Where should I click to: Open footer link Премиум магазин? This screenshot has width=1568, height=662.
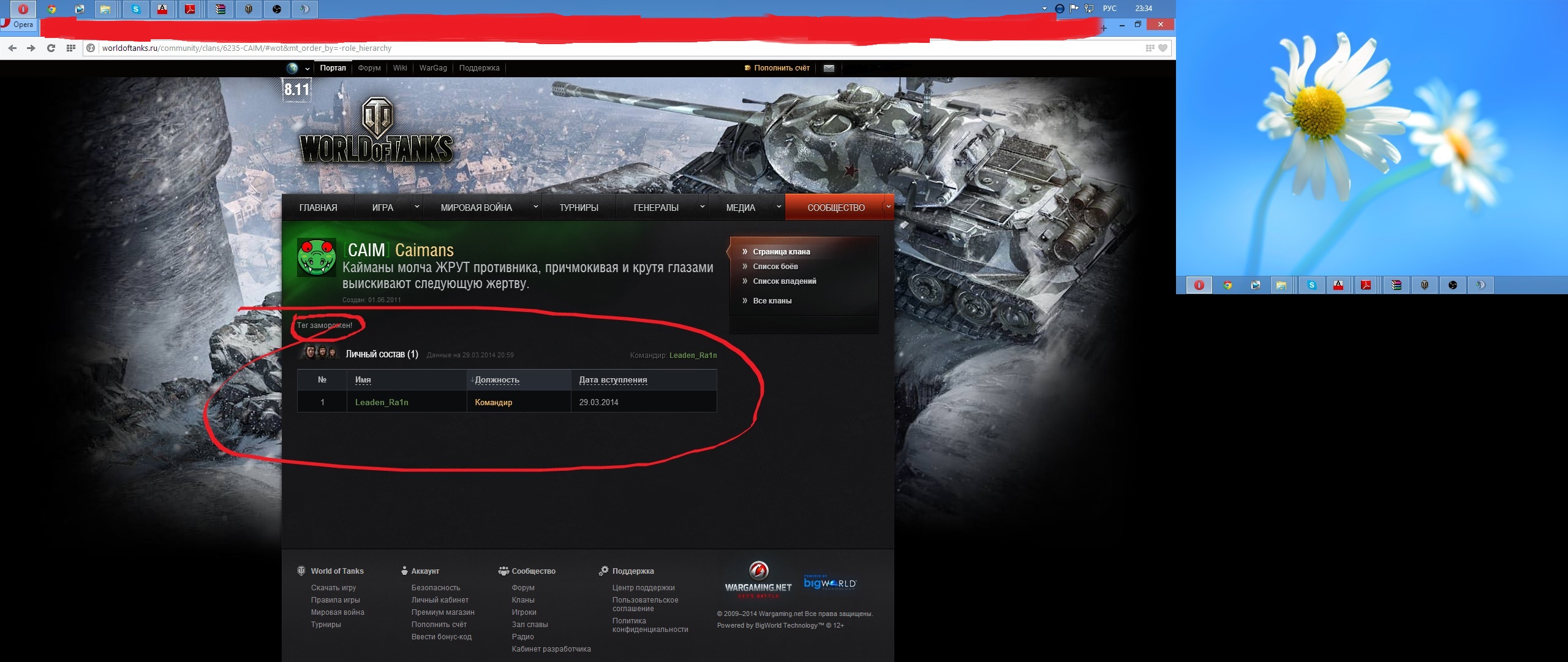443,612
